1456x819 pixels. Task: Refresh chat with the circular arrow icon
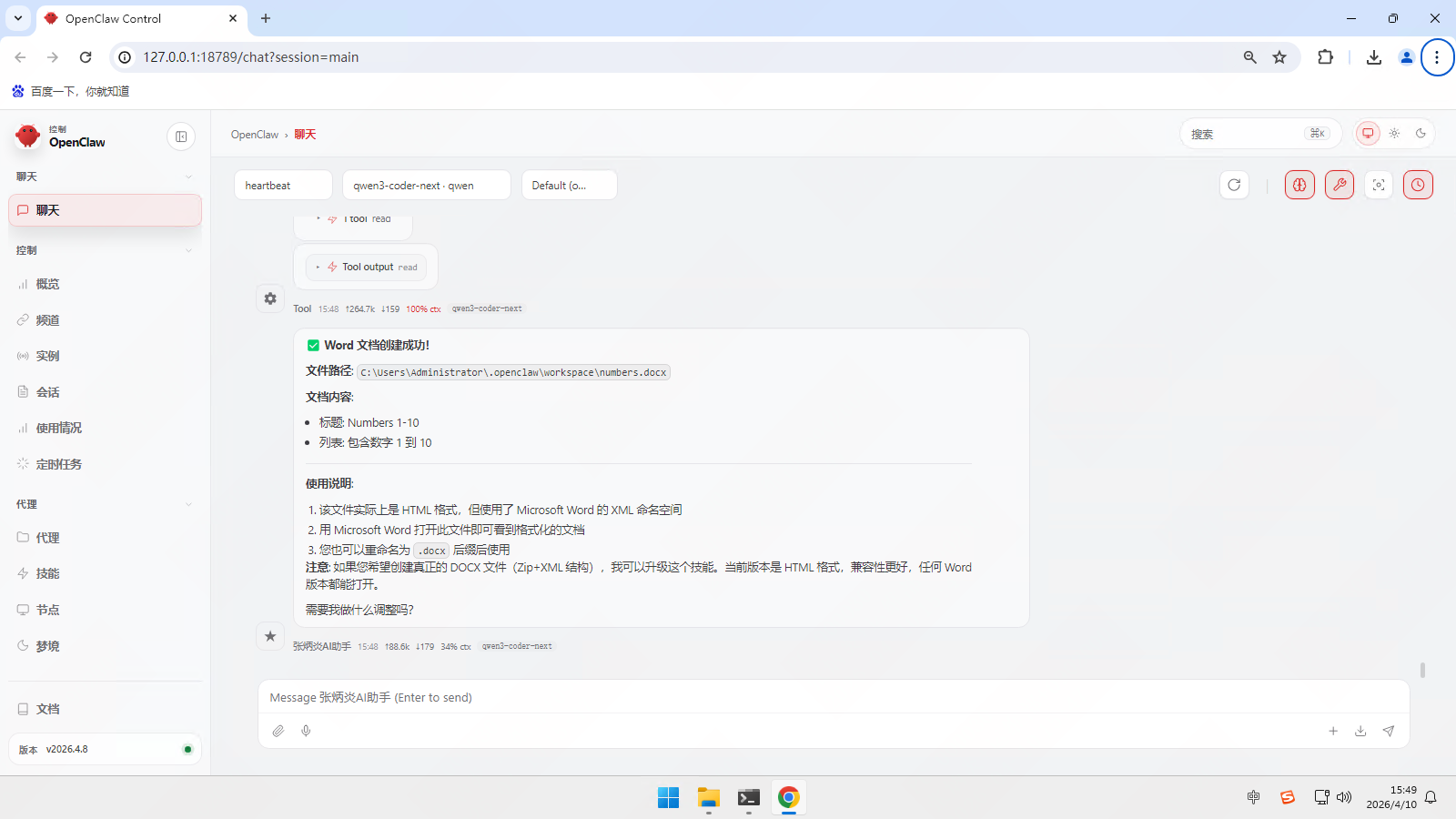tap(1234, 185)
